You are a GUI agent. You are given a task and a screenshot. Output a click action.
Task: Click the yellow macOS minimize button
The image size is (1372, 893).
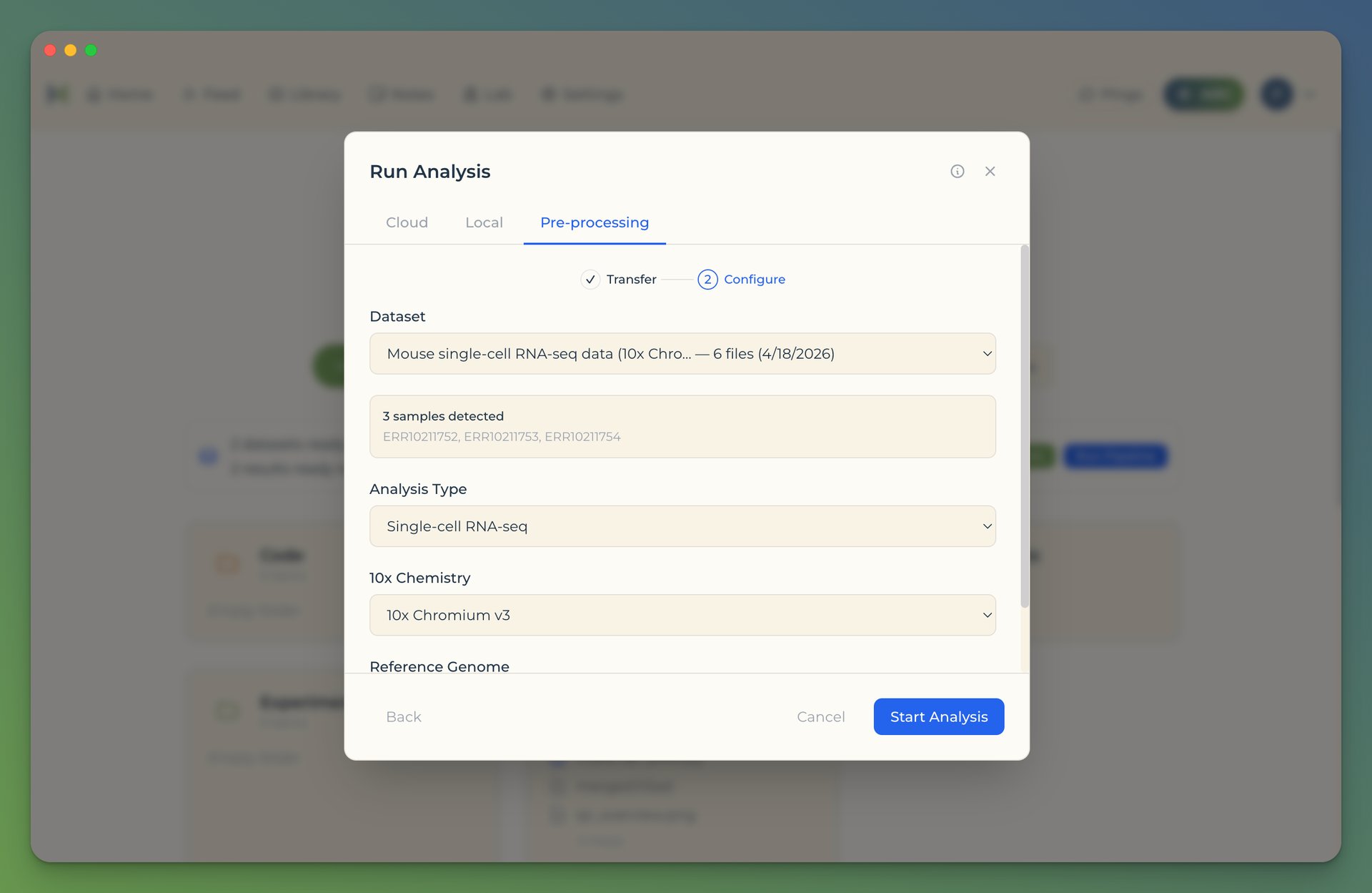click(70, 50)
